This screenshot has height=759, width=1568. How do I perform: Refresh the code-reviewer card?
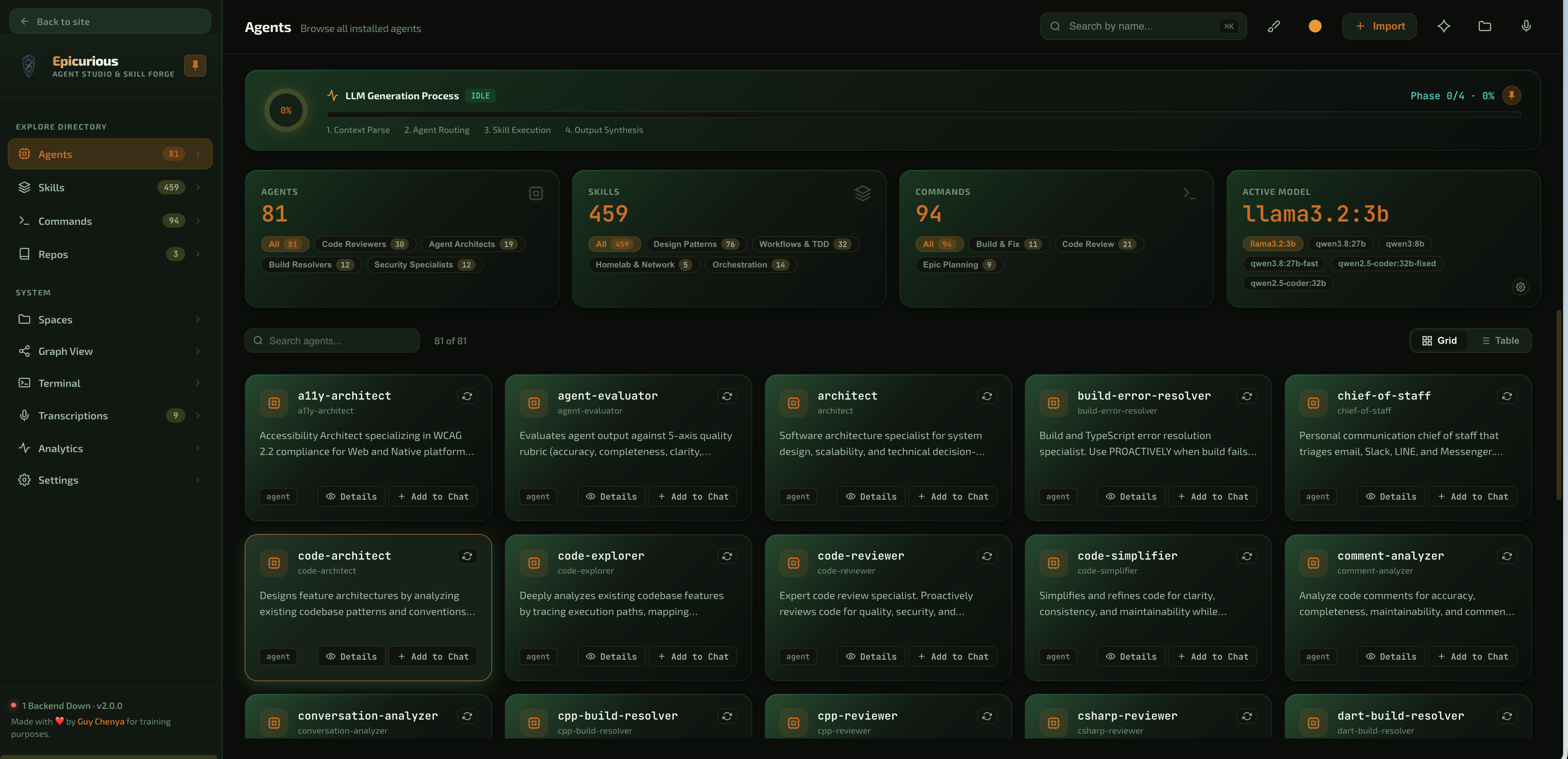pyautogui.click(x=987, y=556)
